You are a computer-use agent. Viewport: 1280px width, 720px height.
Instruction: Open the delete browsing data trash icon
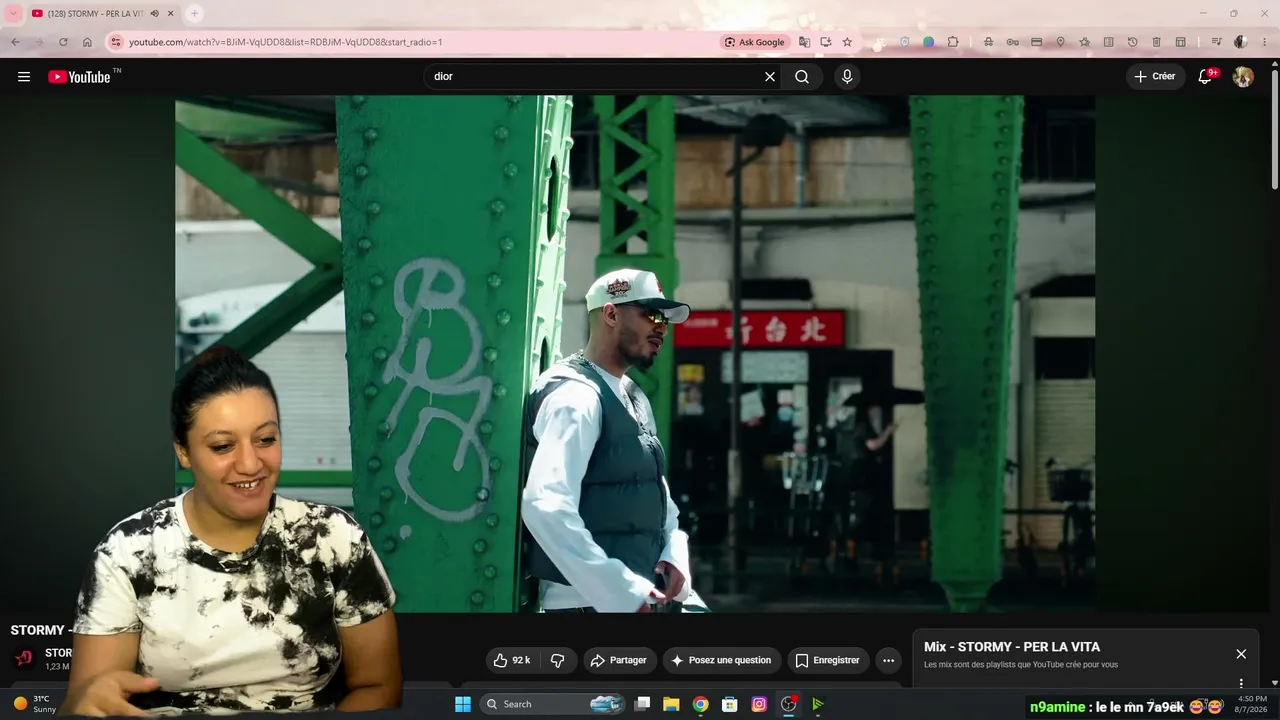(x=1156, y=42)
